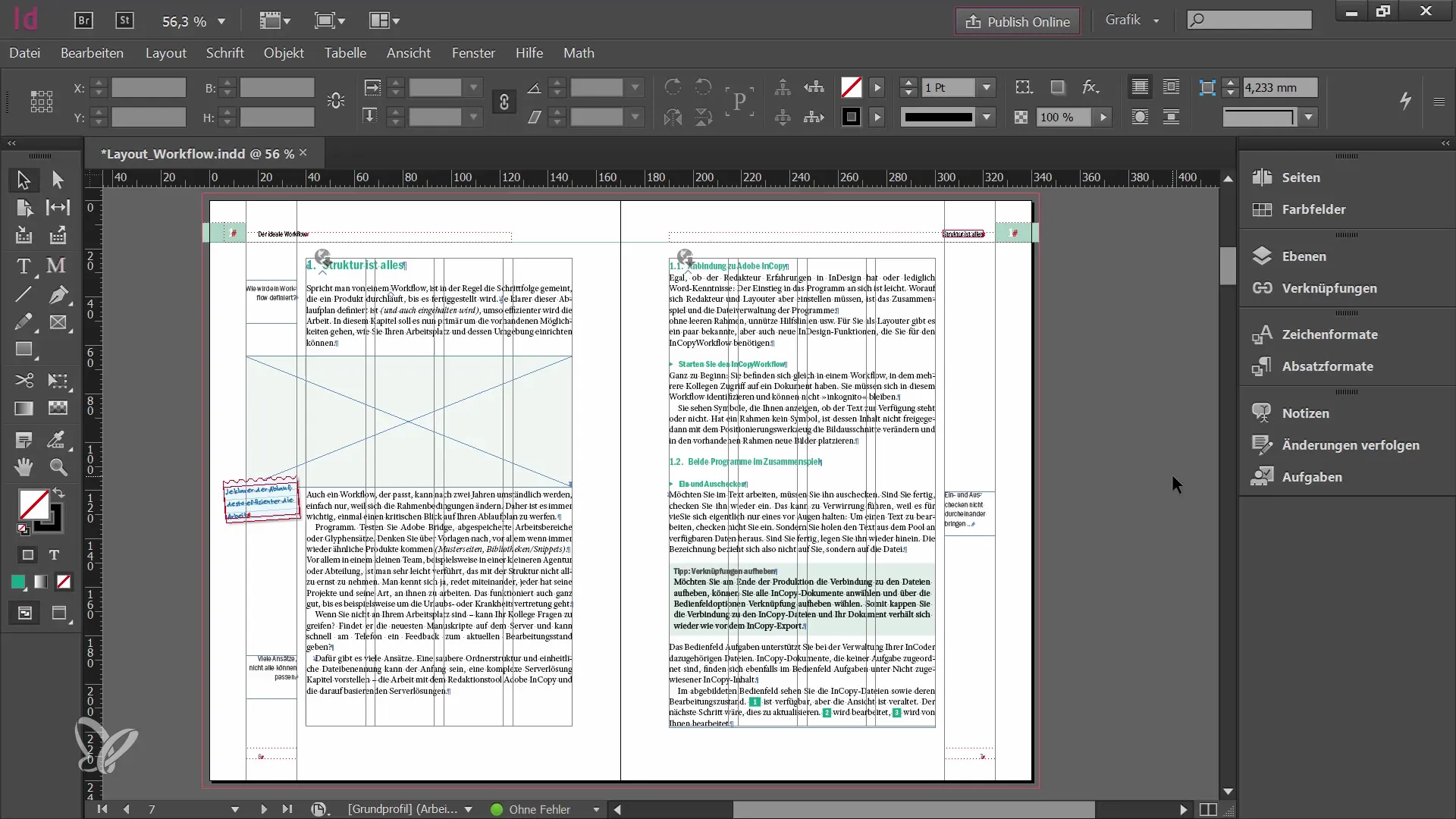This screenshot has width=1456, height=819.
Task: Open the zoom level dropdown
Action: (221, 21)
